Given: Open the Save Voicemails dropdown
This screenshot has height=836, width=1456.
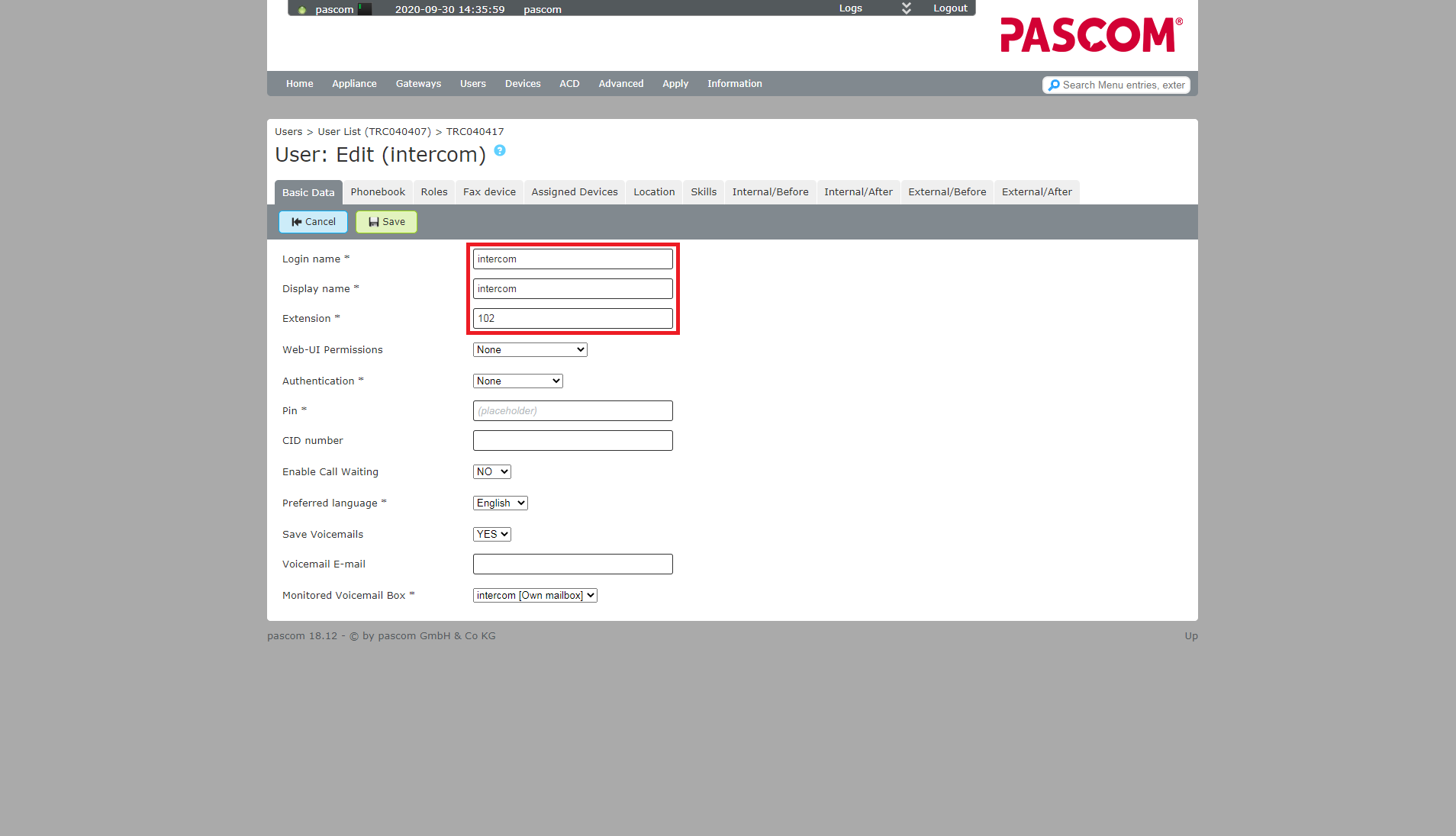Looking at the screenshot, I should pyautogui.click(x=491, y=535).
